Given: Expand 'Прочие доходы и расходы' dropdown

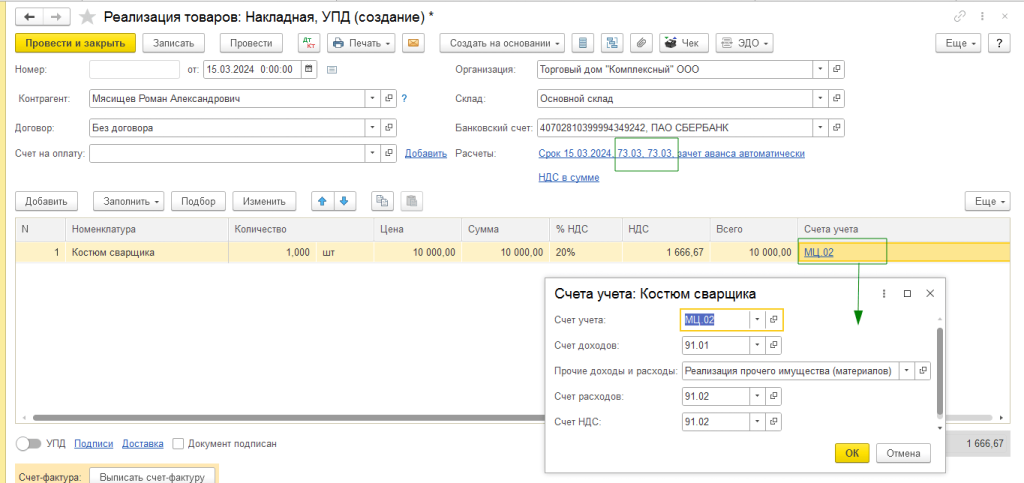Looking at the screenshot, I should [907, 371].
